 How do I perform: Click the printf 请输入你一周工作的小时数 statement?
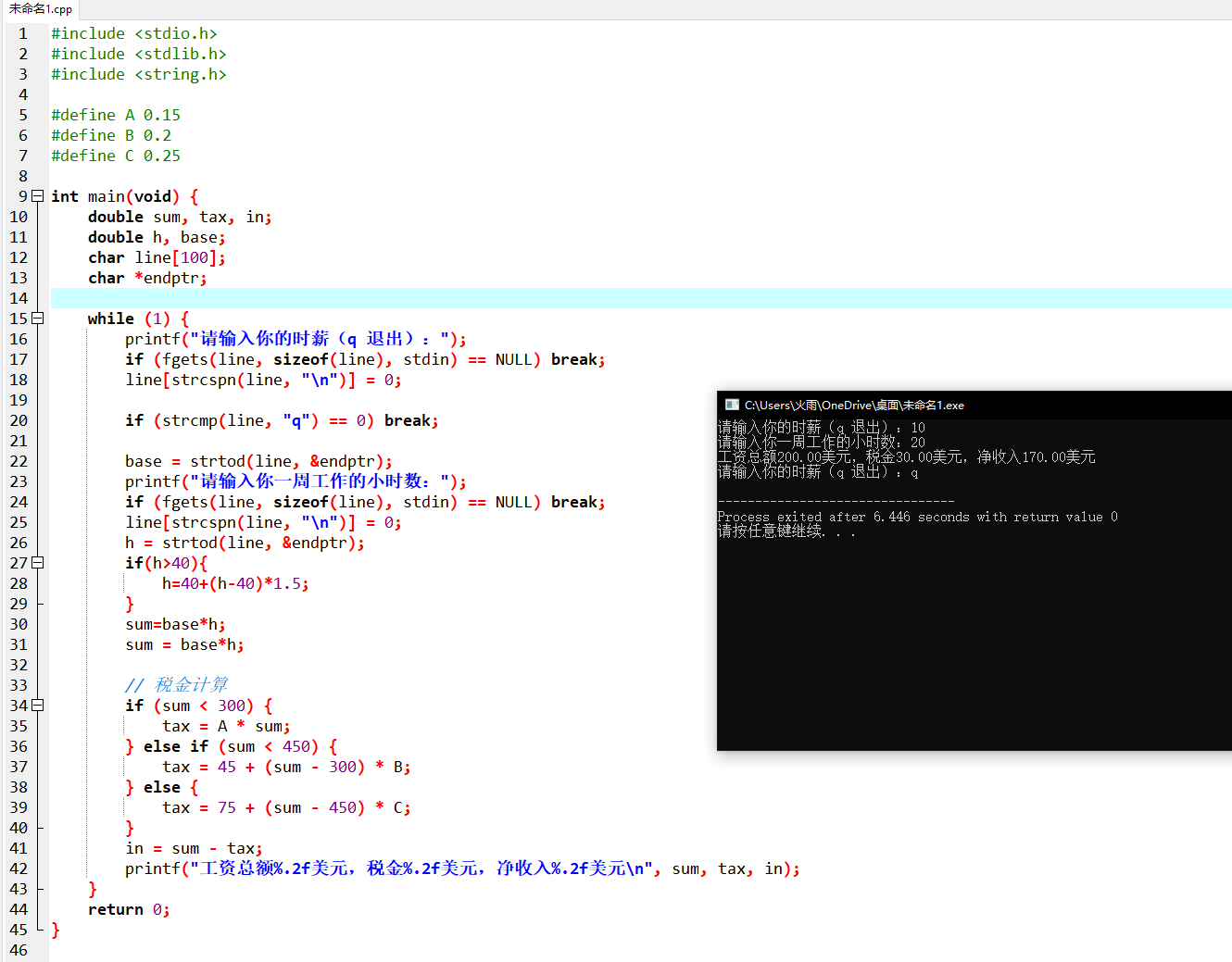[295, 481]
